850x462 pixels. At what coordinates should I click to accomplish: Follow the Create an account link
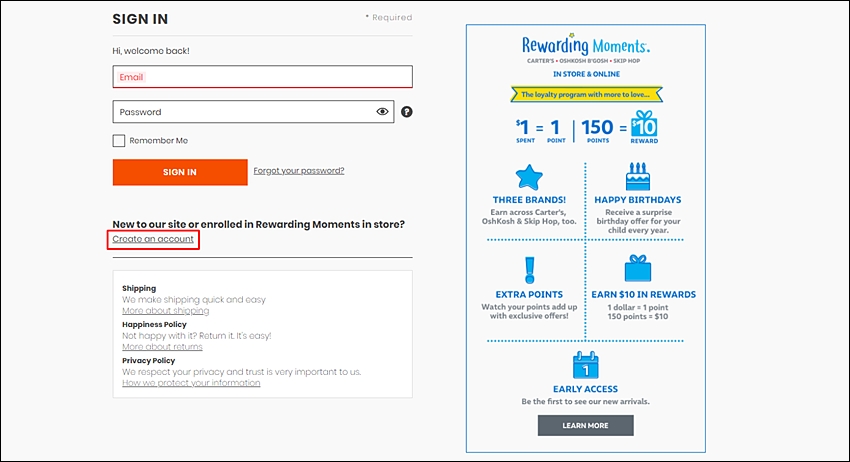[x=153, y=239]
